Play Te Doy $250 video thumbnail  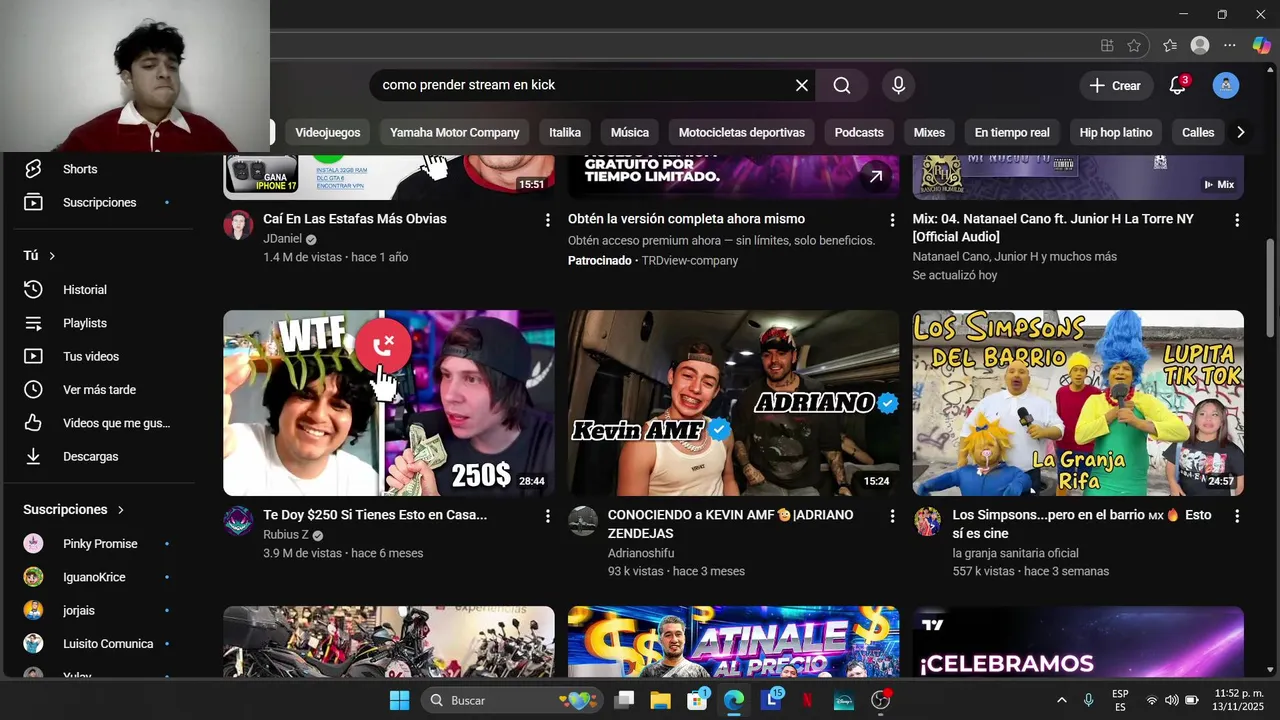(389, 403)
